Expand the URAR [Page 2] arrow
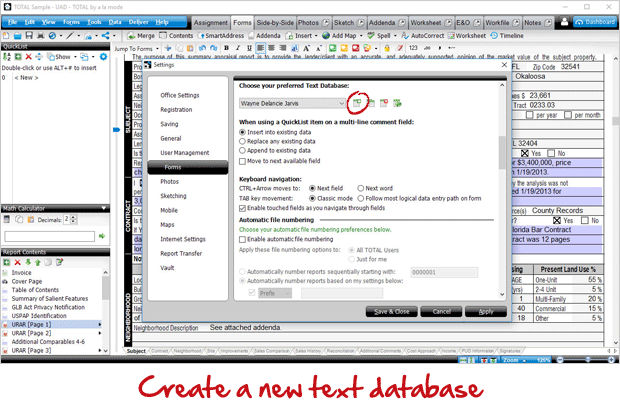This screenshot has width=620, height=410. coord(100,333)
